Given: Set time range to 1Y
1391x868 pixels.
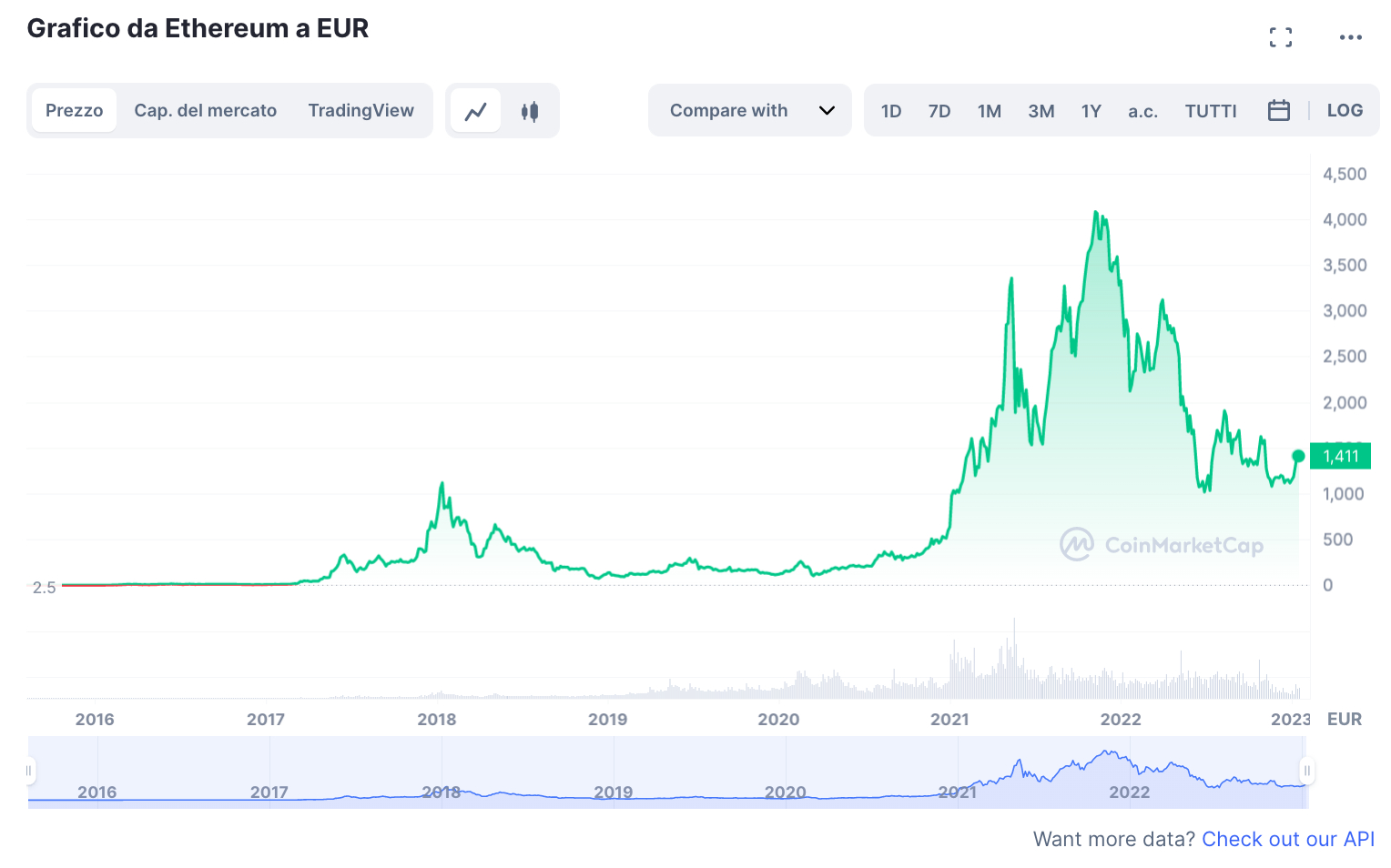Looking at the screenshot, I should coord(1091,111).
